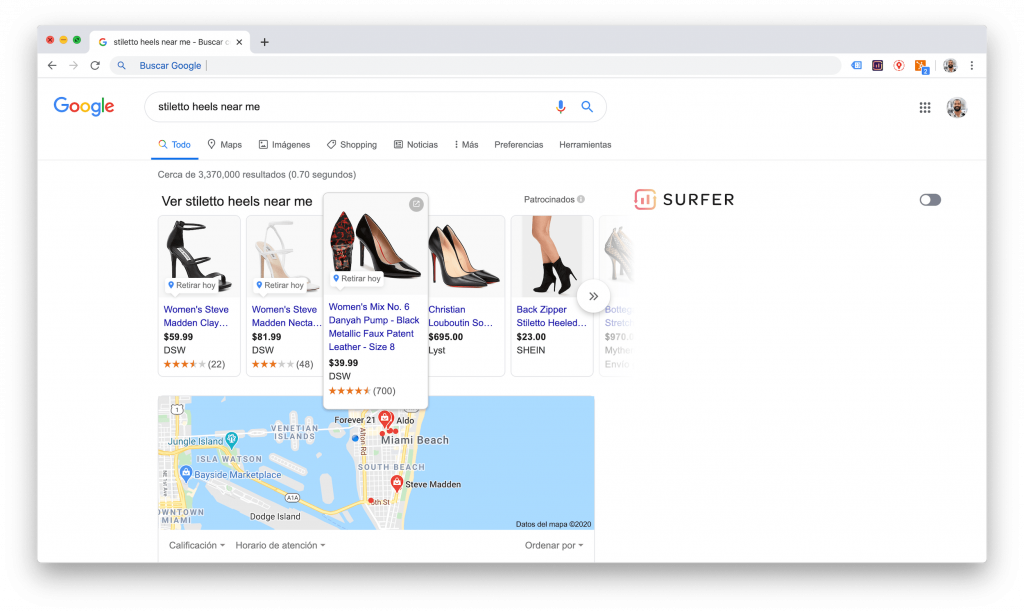Screen dimensions: 1024x612
Task: Click the voice search microphone icon
Action: pyautogui.click(x=560, y=106)
